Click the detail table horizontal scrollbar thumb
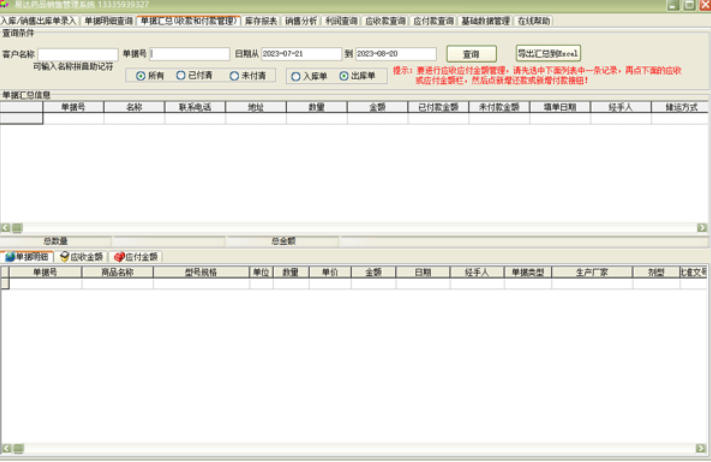The height and width of the screenshot is (462, 711). 18,448
